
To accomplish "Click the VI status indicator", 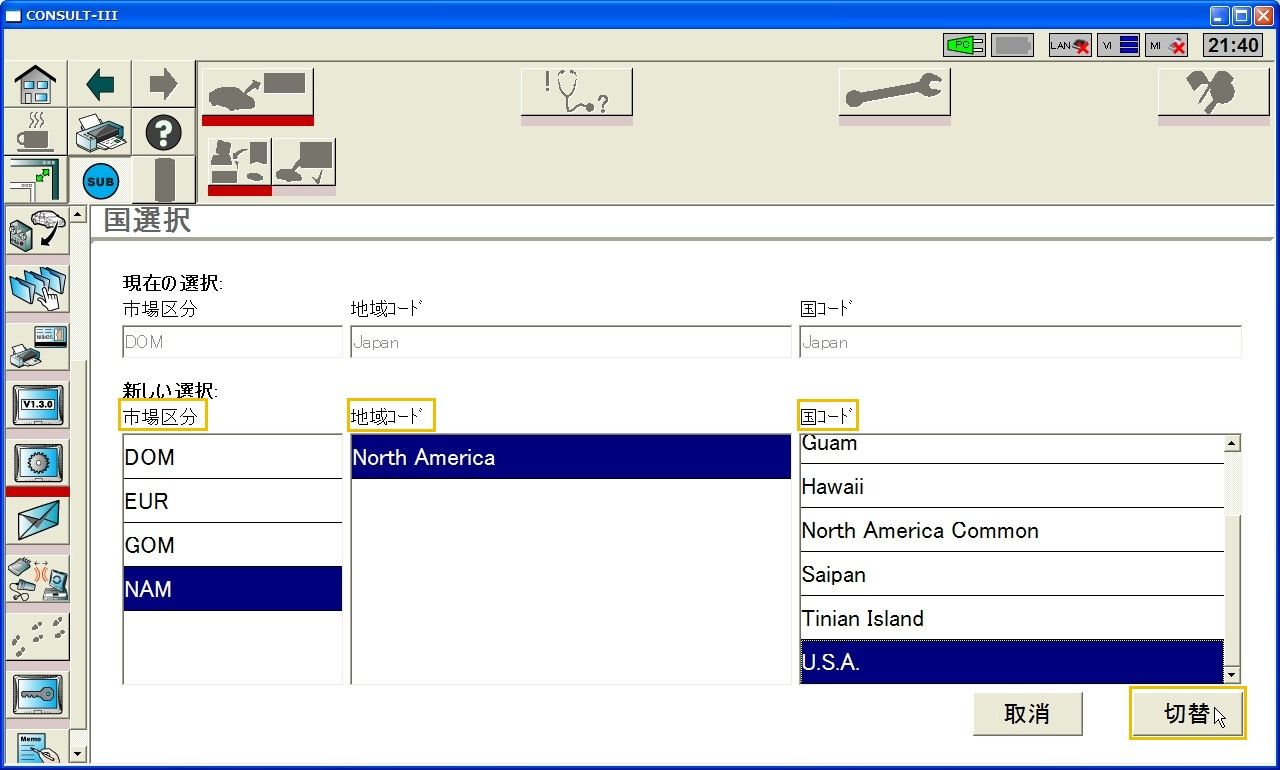I will pyautogui.click(x=1118, y=45).
